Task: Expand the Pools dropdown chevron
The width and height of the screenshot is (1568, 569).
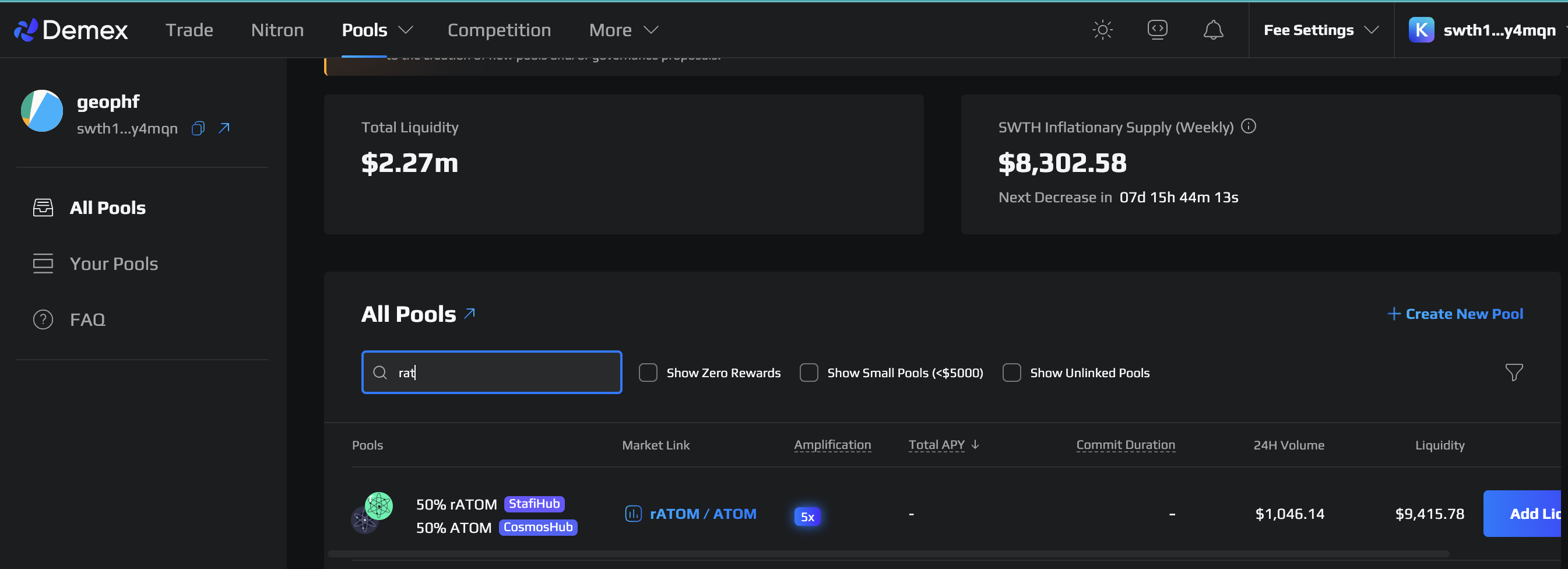Action: pos(405,30)
